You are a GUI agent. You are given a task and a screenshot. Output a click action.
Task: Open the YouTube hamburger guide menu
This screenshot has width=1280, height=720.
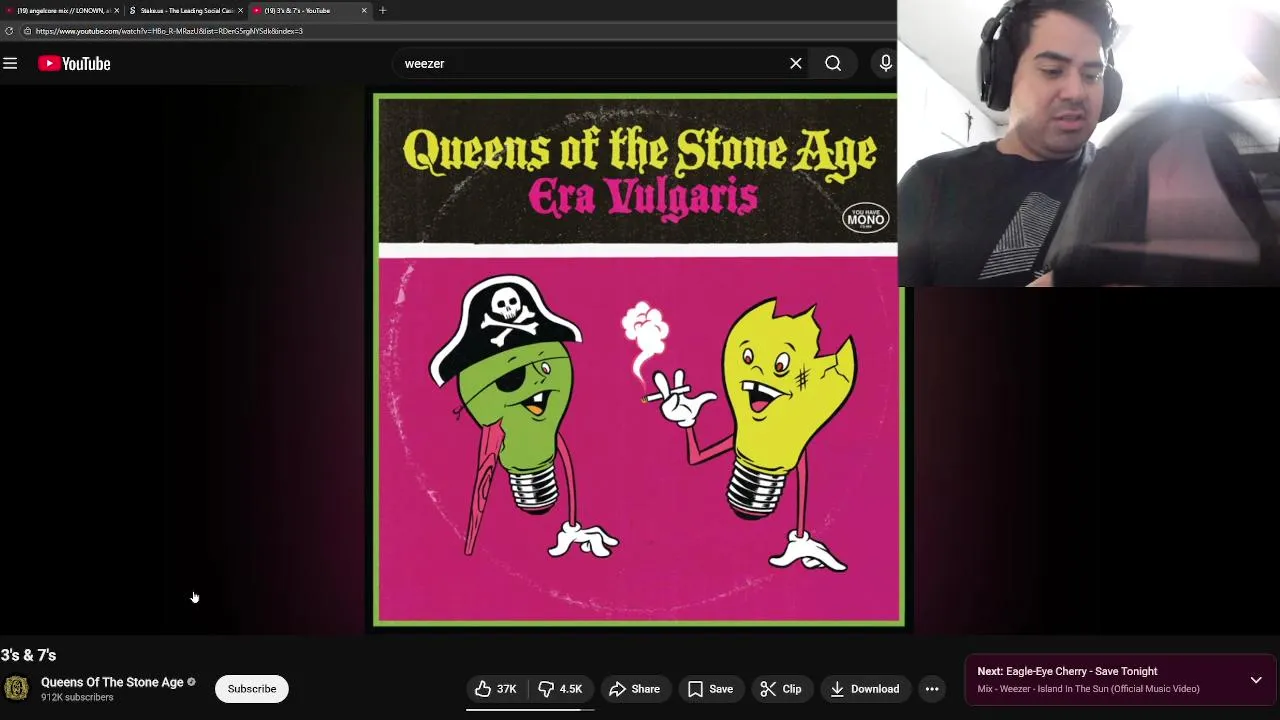click(10, 63)
